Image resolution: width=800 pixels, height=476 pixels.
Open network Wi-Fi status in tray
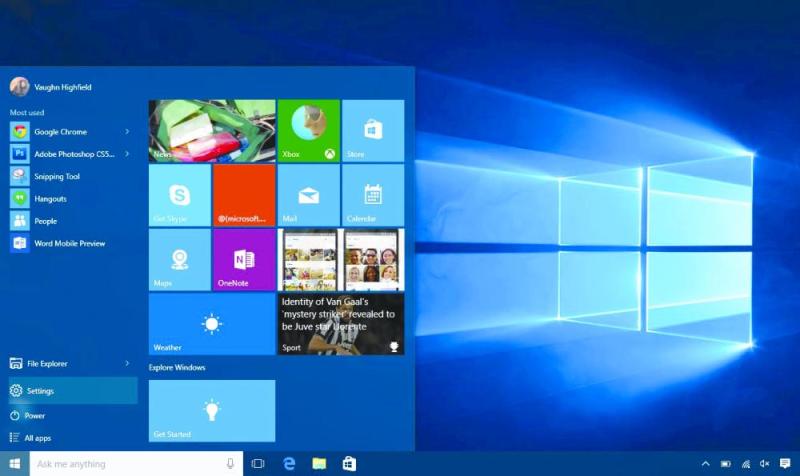(745, 464)
